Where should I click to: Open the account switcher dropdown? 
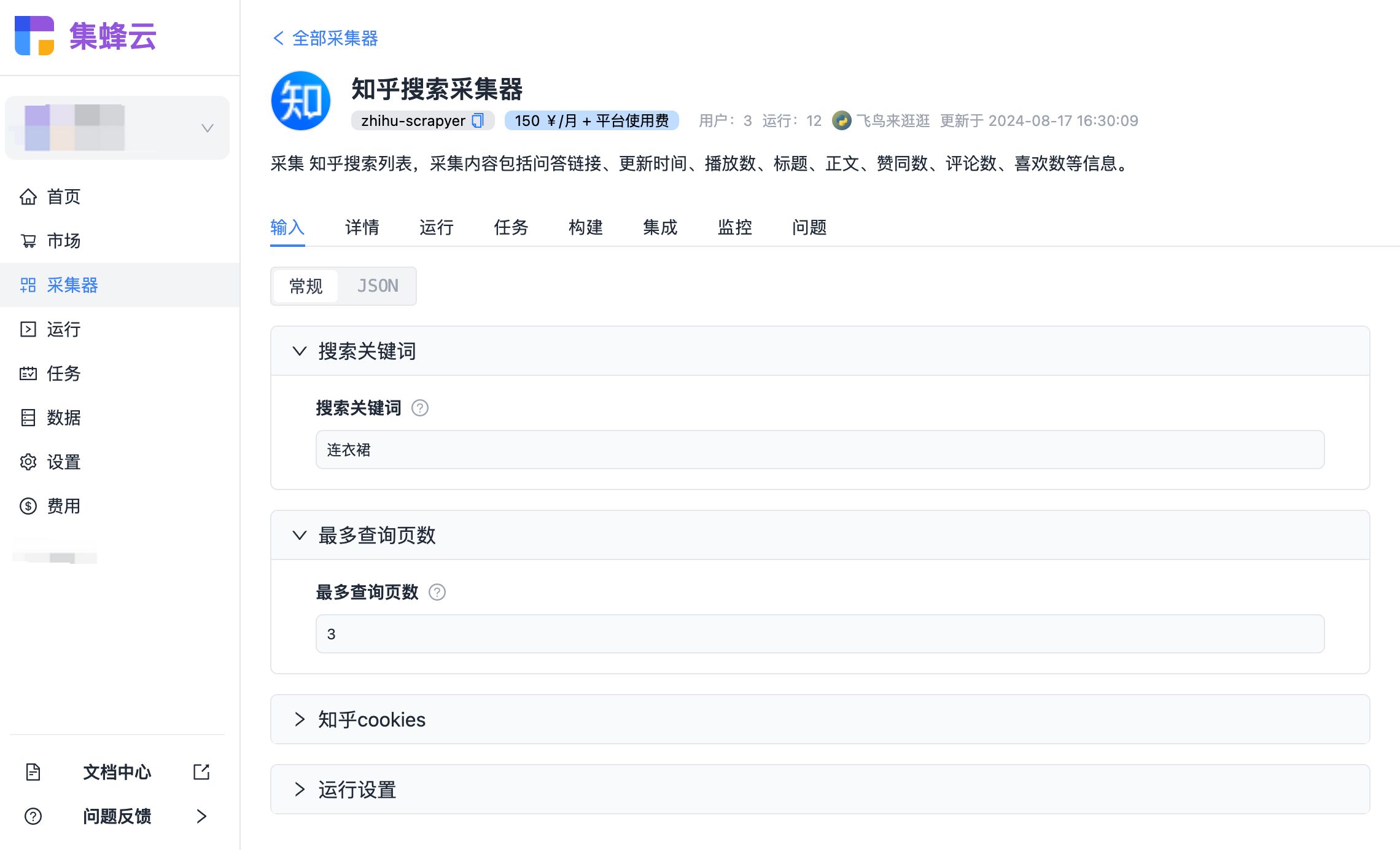(x=117, y=128)
